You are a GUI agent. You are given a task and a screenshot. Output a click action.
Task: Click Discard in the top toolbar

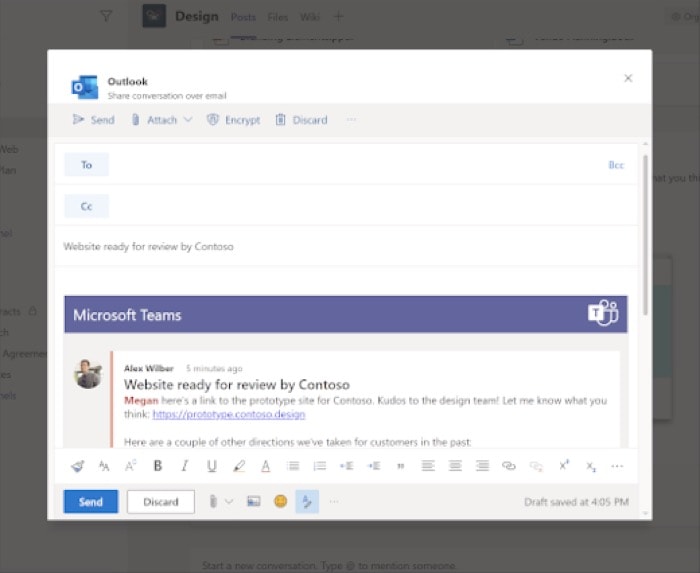(x=301, y=120)
